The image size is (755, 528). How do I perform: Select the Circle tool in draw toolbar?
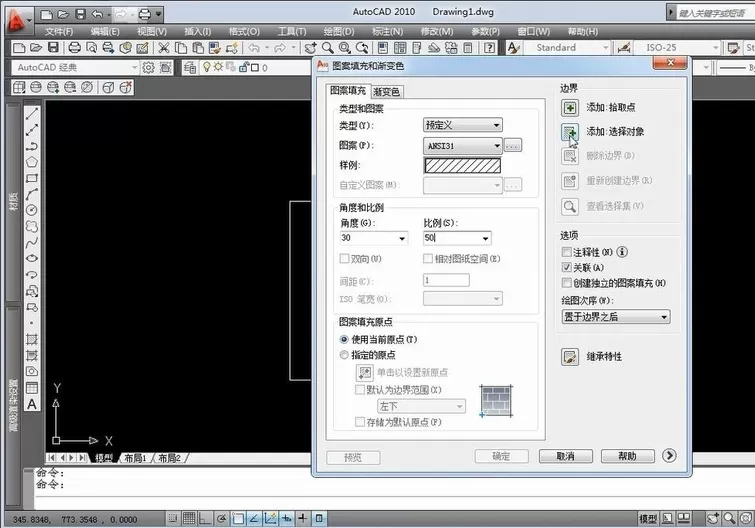tap(32, 210)
